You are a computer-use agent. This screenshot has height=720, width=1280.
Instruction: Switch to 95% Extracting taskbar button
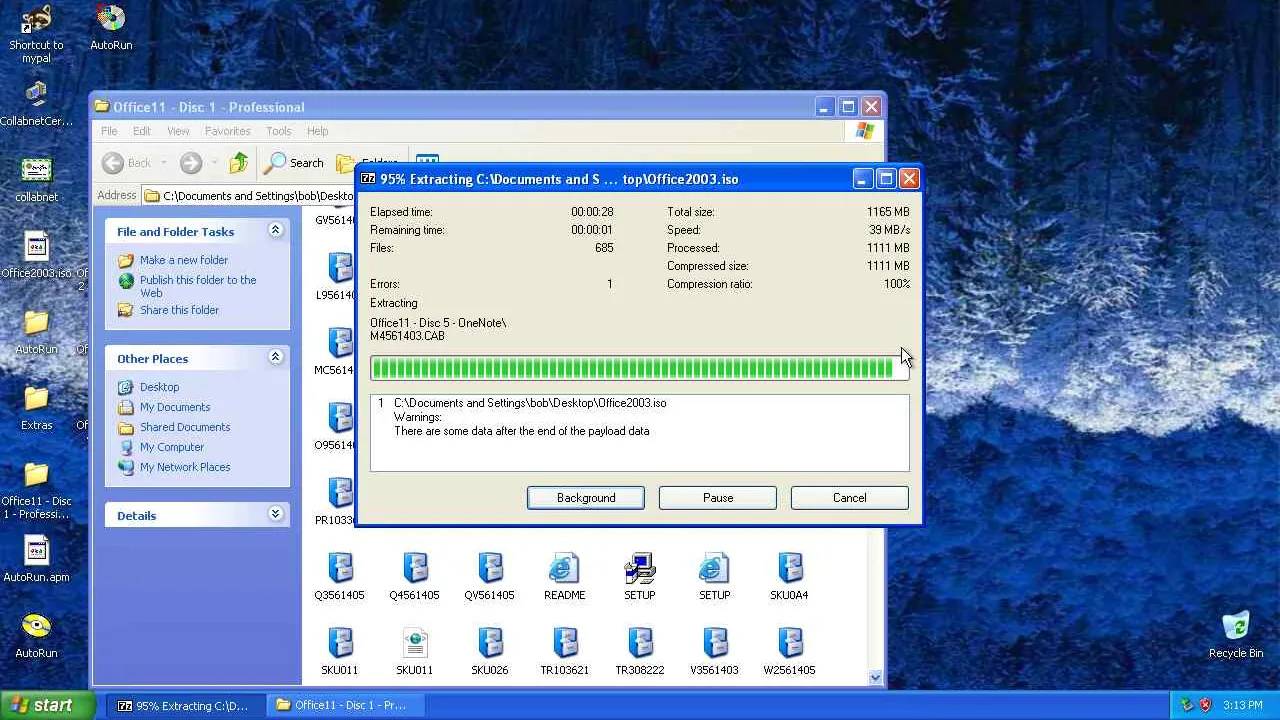coord(186,705)
